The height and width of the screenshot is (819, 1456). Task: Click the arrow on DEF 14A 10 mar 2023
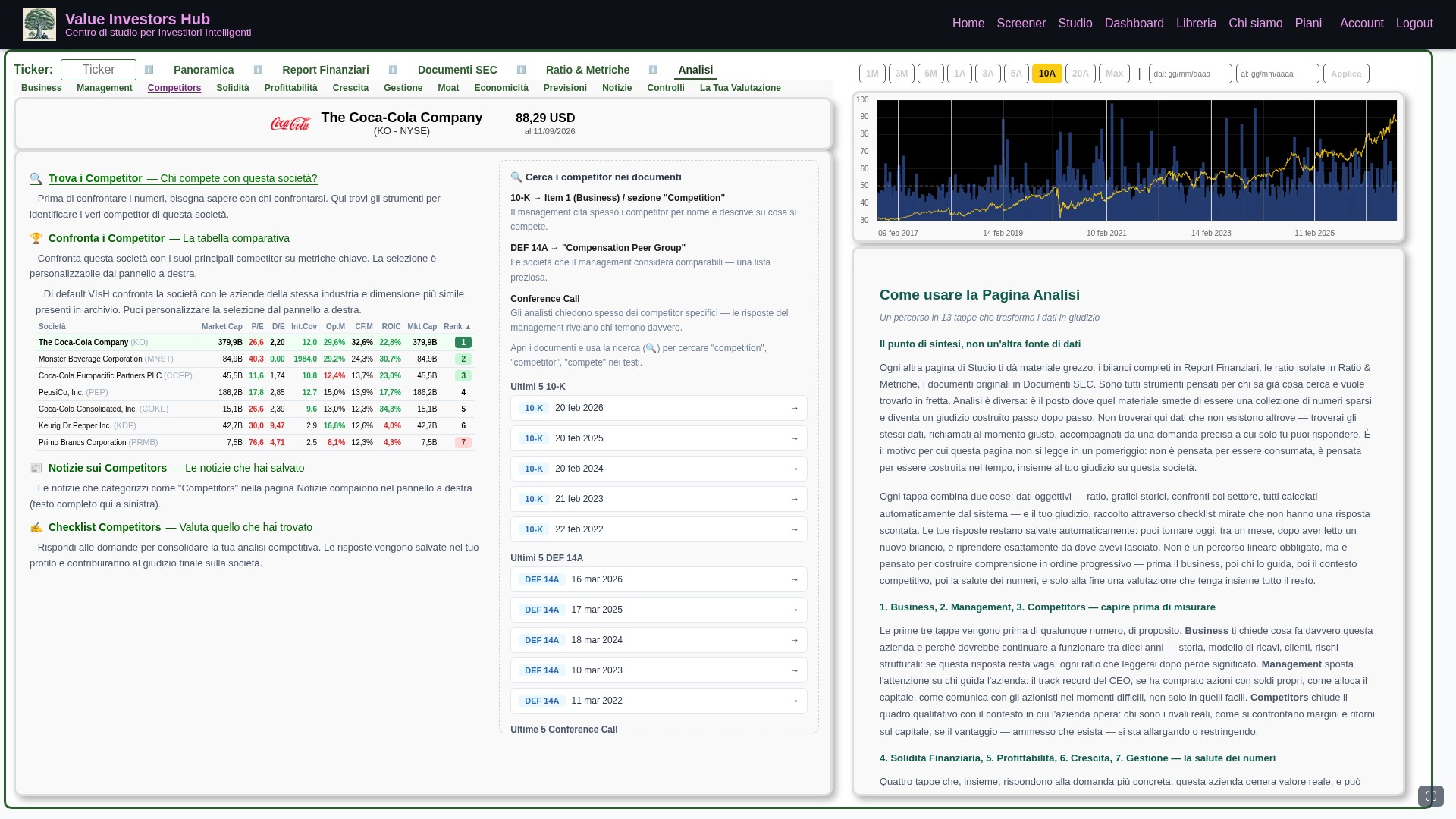[794, 670]
